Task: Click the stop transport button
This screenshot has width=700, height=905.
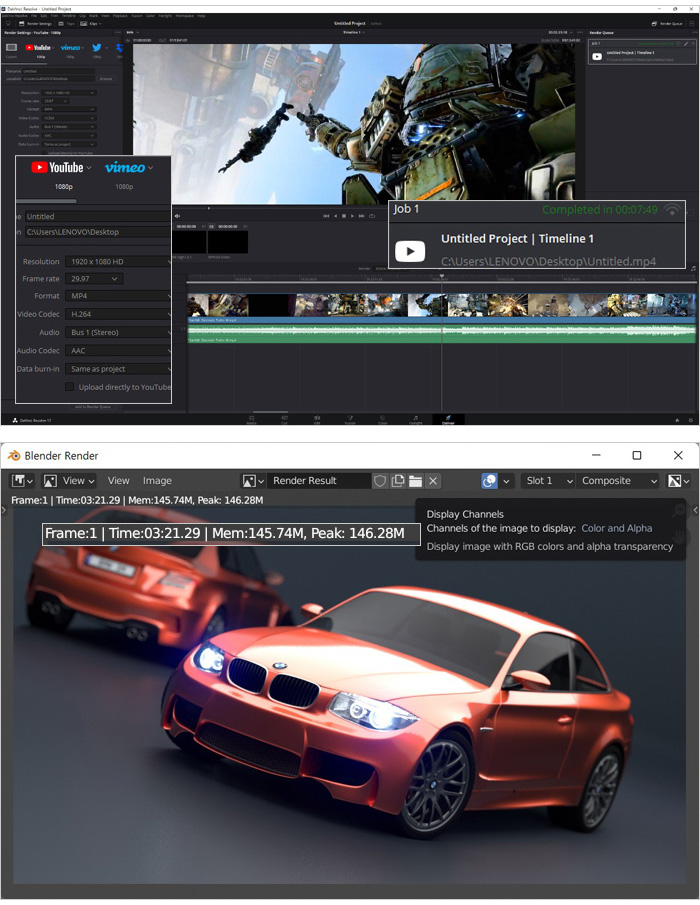Action: click(344, 216)
